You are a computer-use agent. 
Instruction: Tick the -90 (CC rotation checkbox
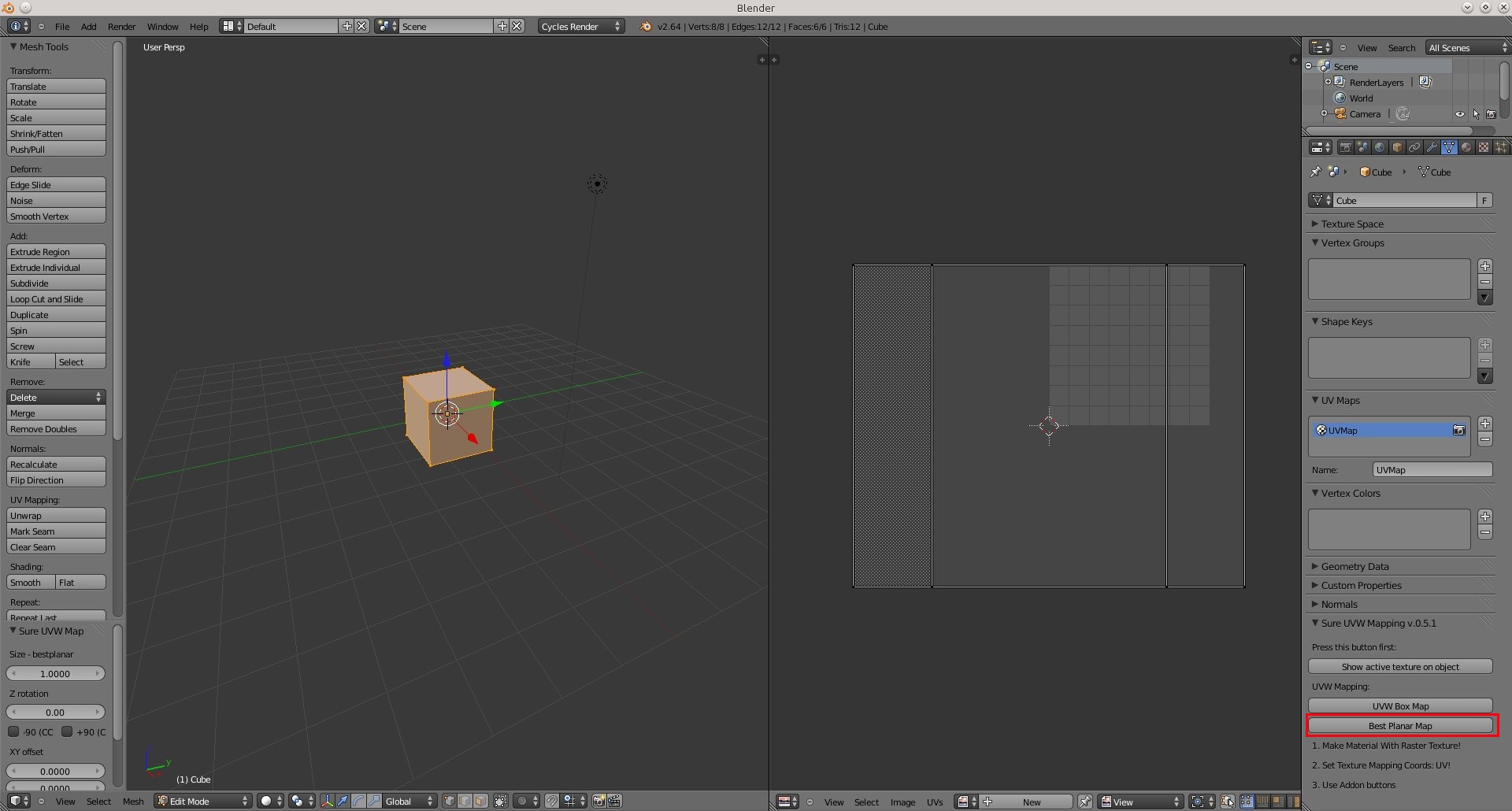tap(13, 731)
